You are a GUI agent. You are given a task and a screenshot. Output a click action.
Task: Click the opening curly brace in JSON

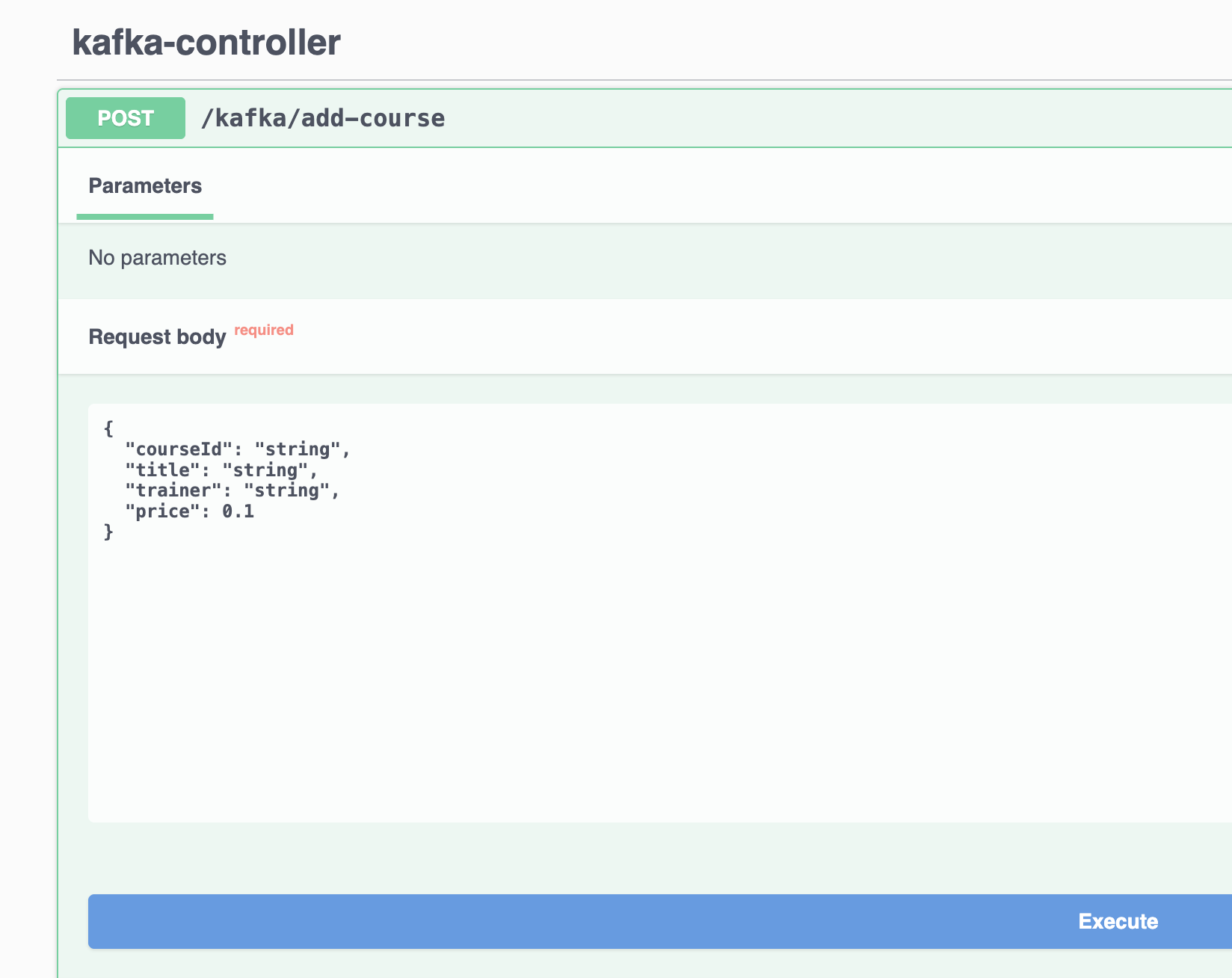pos(108,428)
